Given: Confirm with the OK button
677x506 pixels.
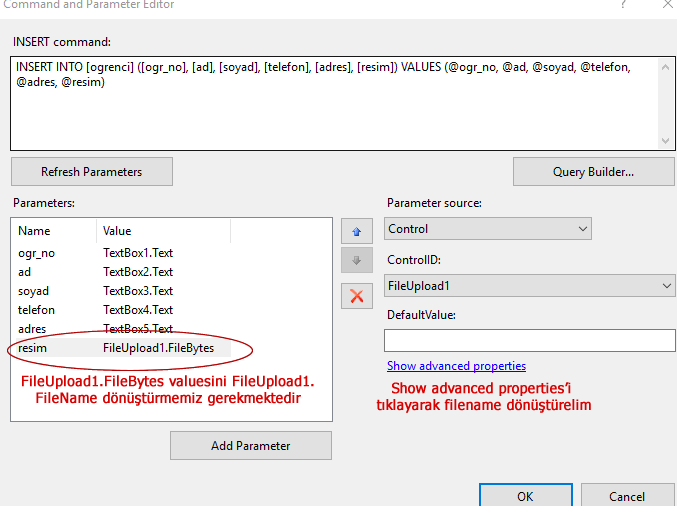Looking at the screenshot, I should [525, 496].
